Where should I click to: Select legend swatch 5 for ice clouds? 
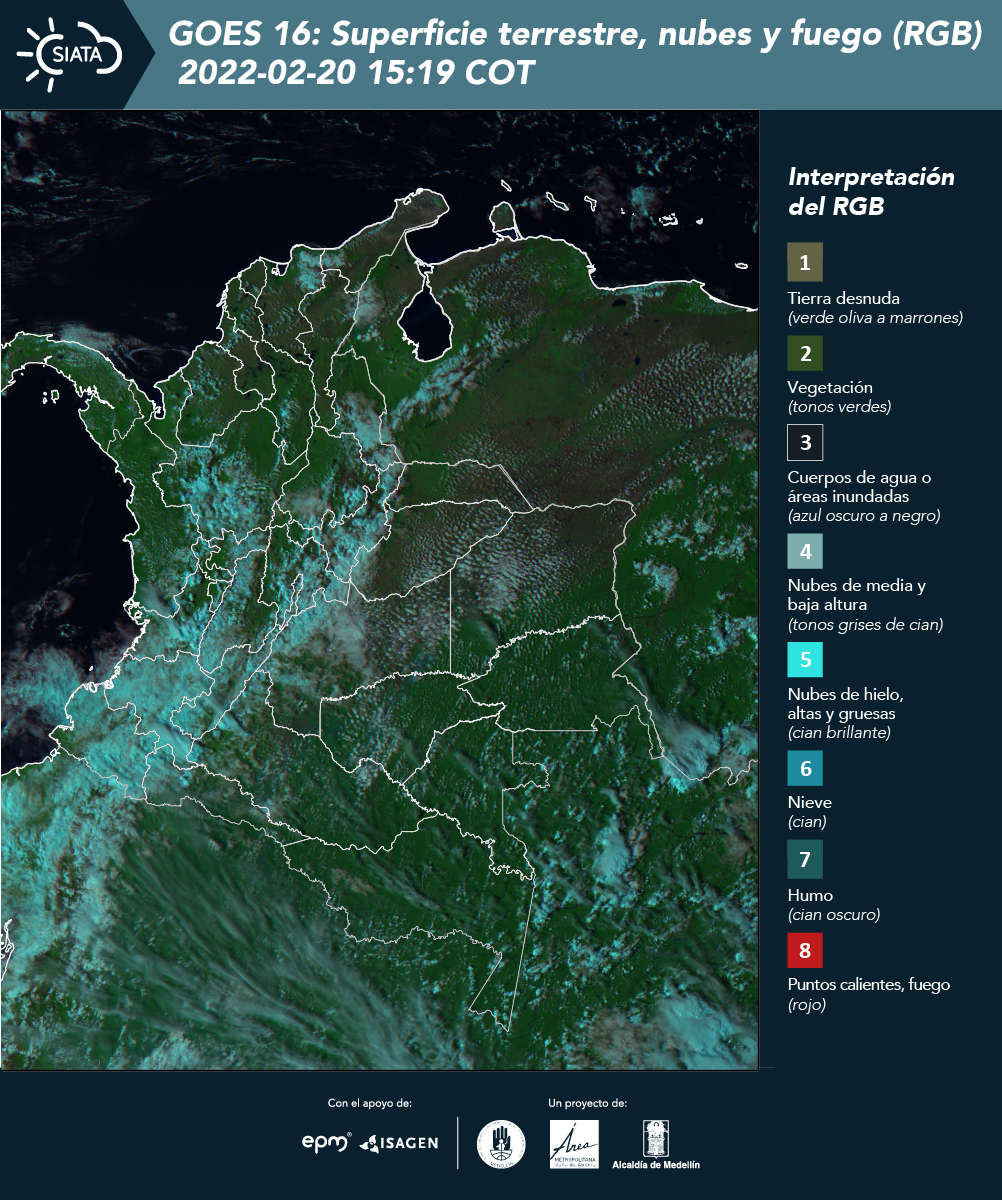click(805, 660)
